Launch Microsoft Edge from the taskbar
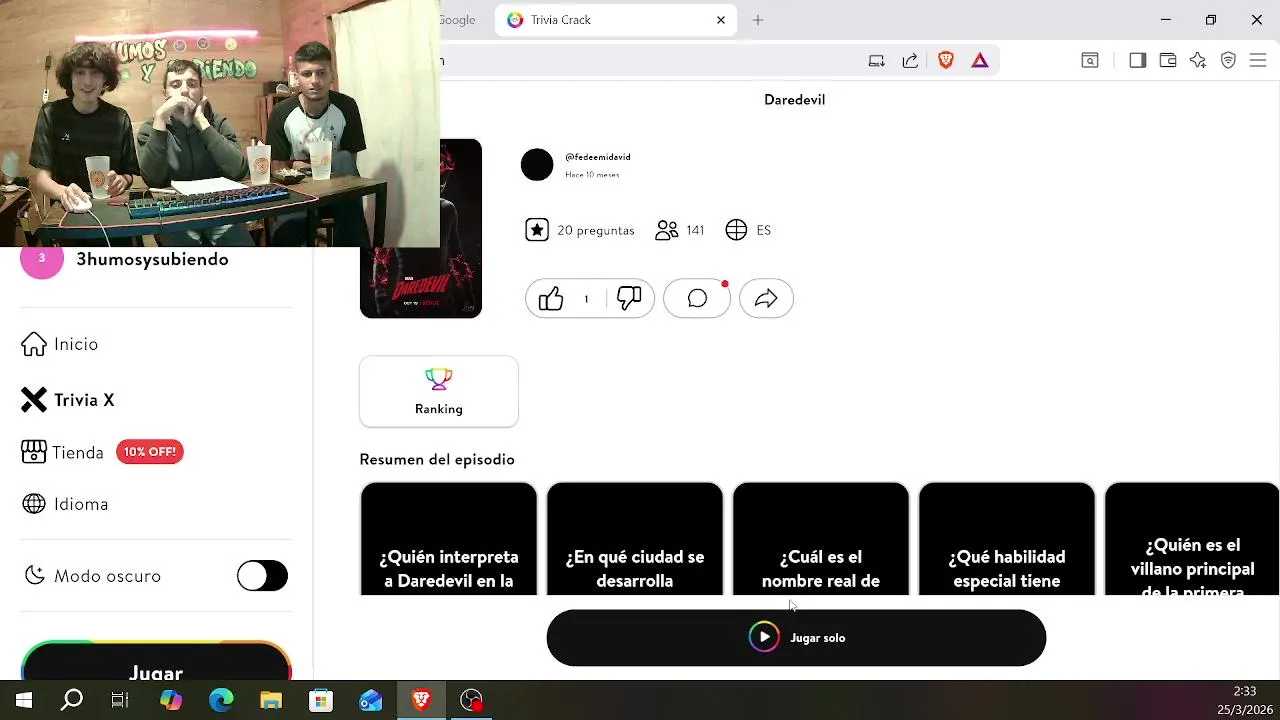Screen dimensions: 1280x720 (221, 700)
